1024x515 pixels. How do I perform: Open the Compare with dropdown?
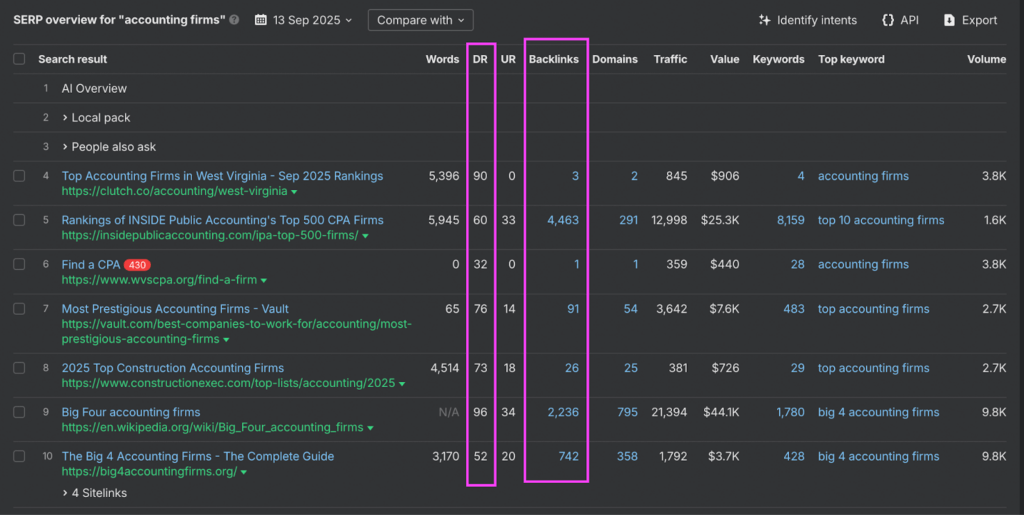coord(420,20)
